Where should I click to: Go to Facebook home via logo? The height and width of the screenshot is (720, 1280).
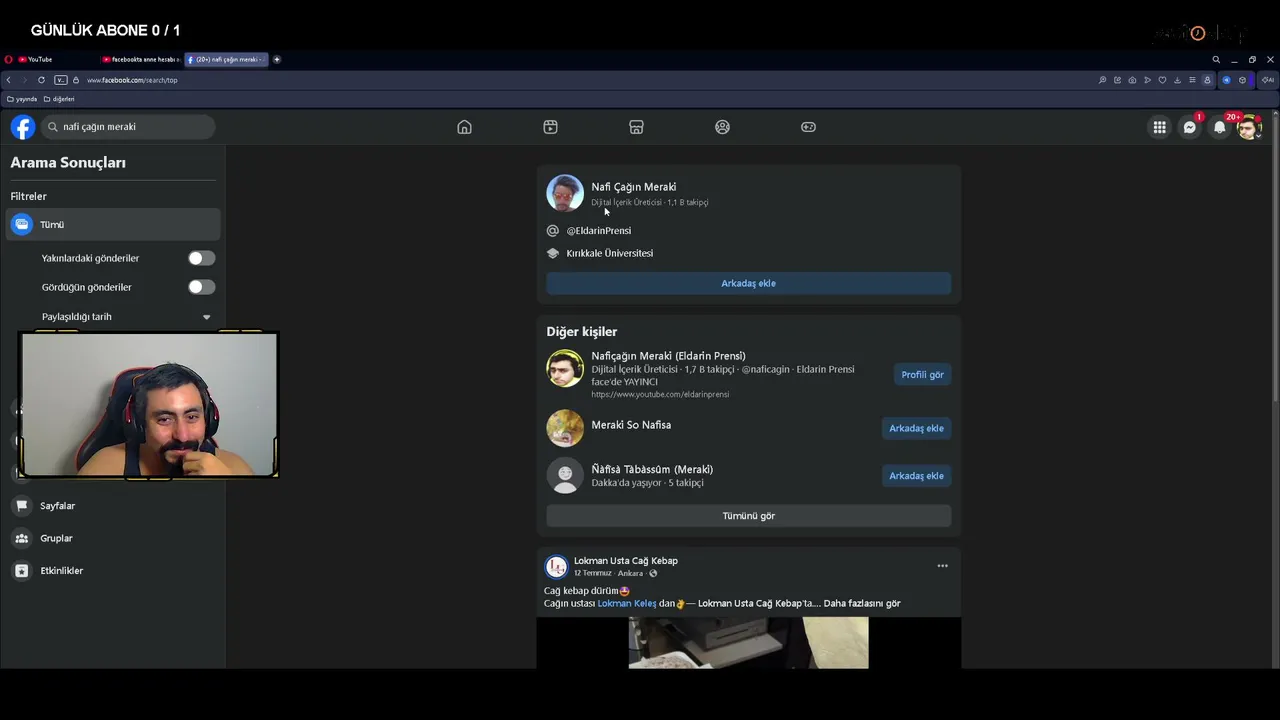click(22, 127)
